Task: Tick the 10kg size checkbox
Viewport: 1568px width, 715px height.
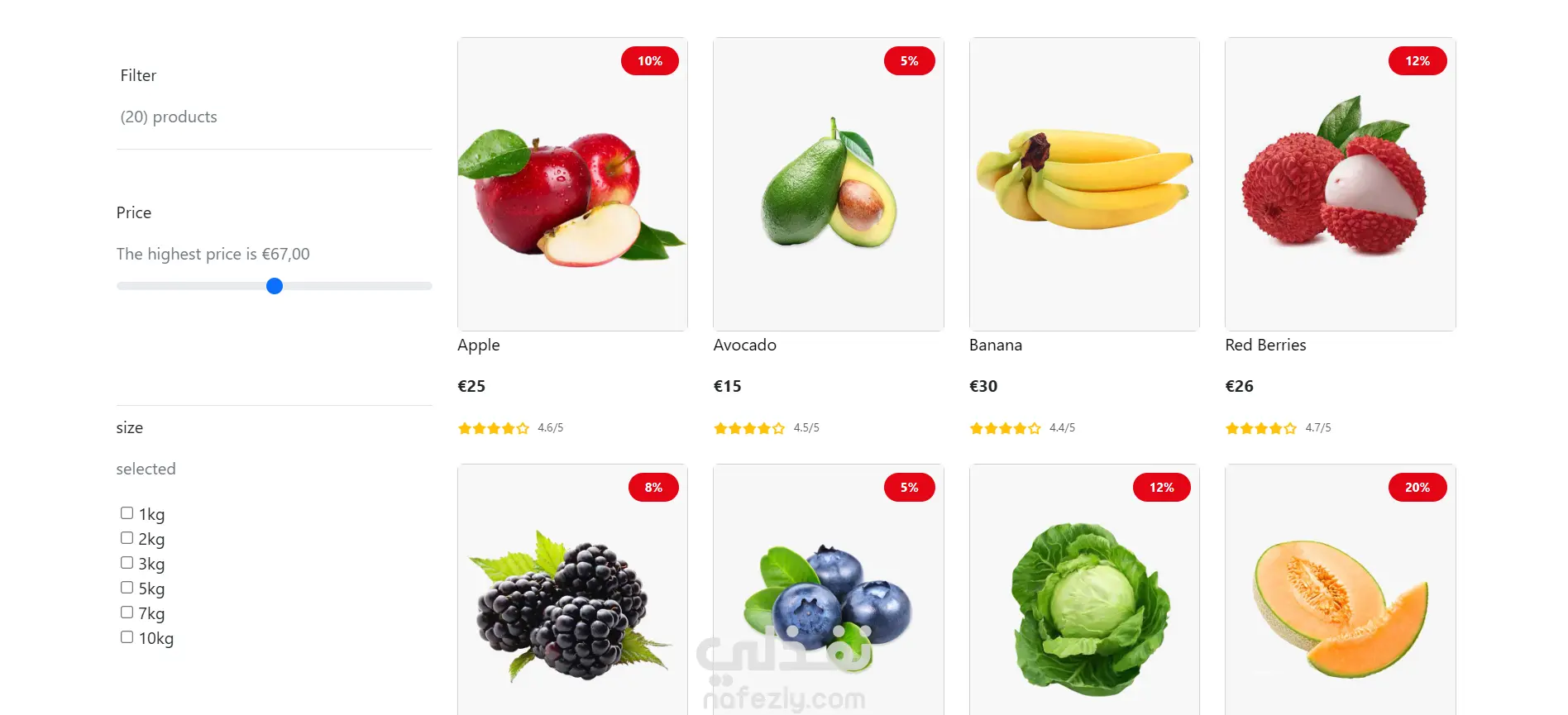Action: click(127, 637)
